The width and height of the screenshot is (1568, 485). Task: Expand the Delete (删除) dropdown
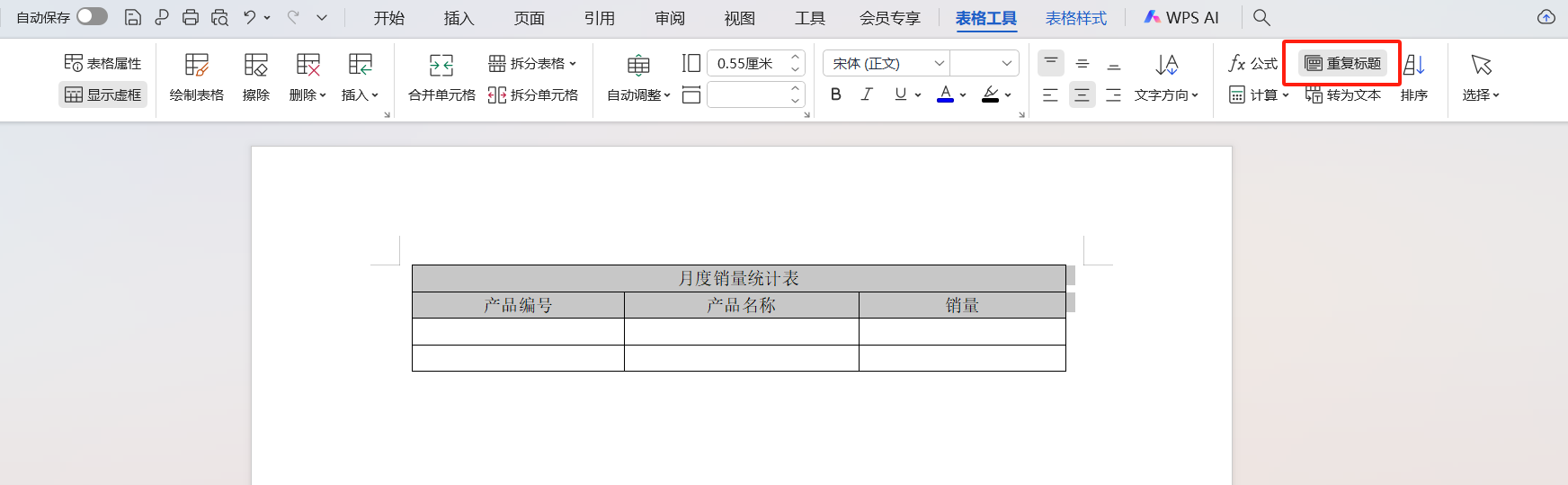pyautogui.click(x=307, y=94)
